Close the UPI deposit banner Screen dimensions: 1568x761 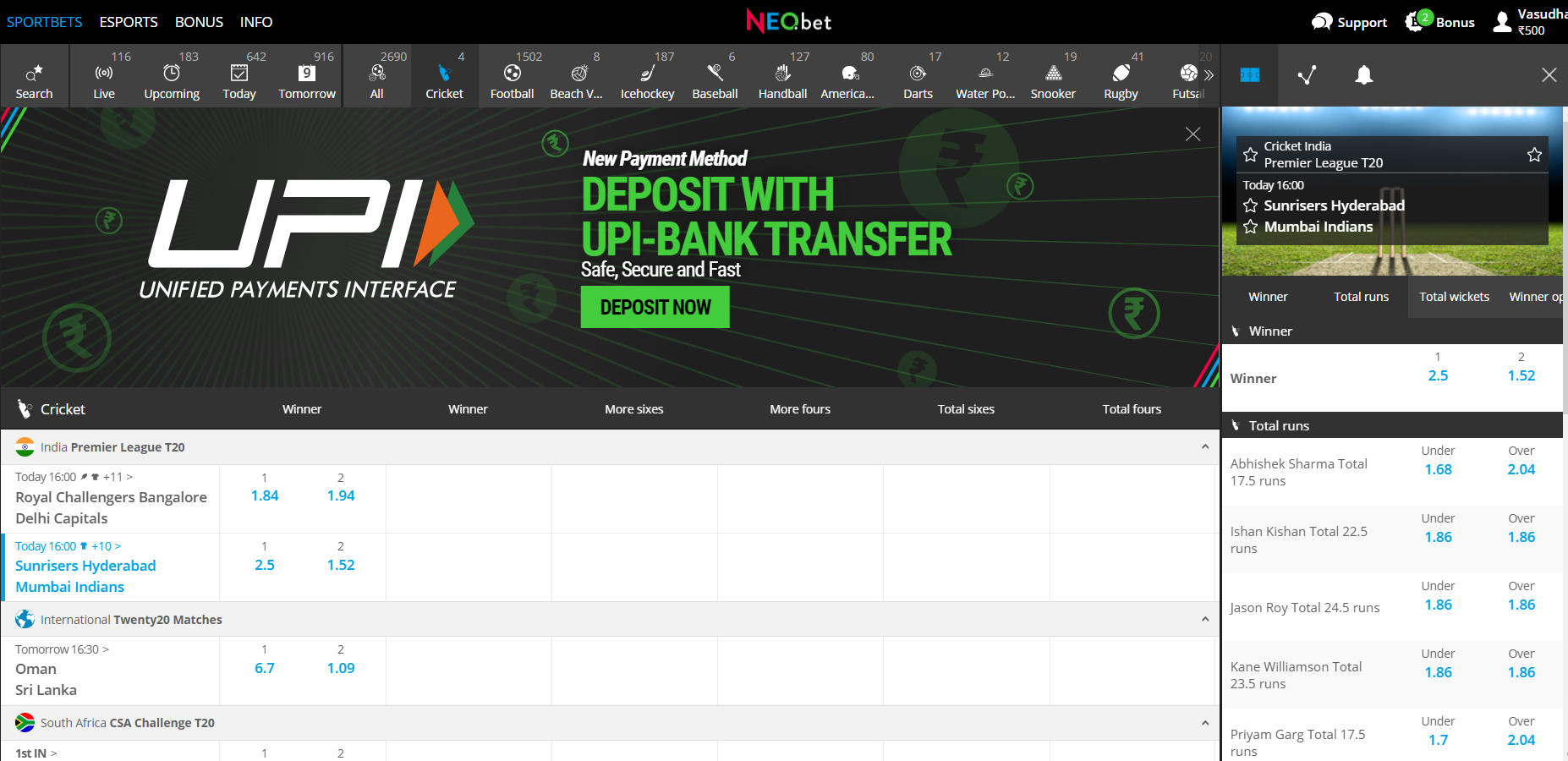click(x=1192, y=134)
